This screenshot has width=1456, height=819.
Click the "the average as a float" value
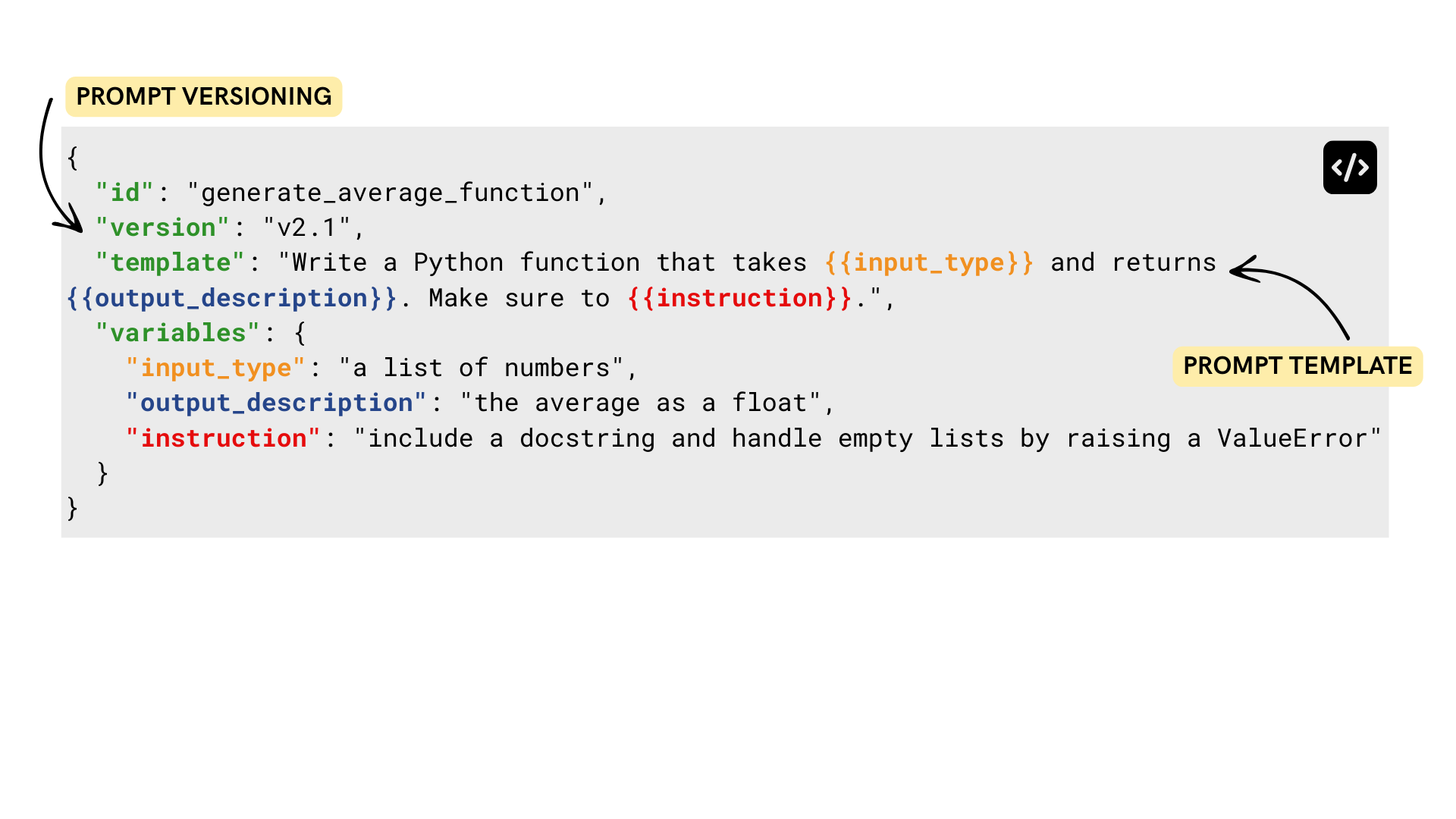[x=648, y=403]
